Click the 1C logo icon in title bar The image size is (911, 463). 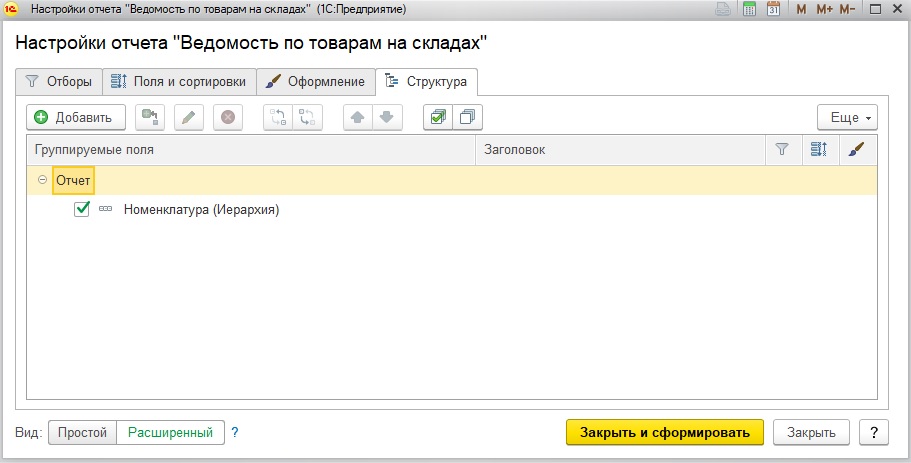click(12, 9)
